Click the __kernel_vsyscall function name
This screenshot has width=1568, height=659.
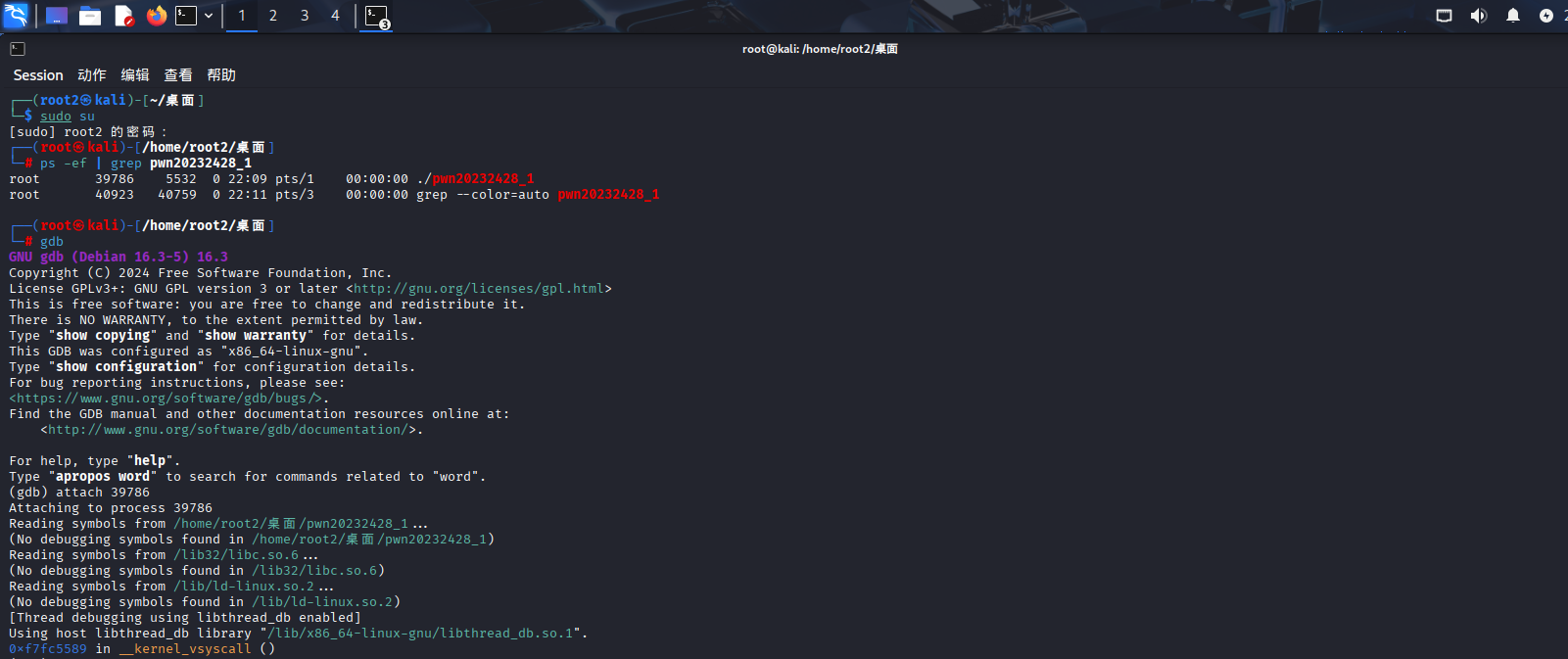[x=185, y=649]
